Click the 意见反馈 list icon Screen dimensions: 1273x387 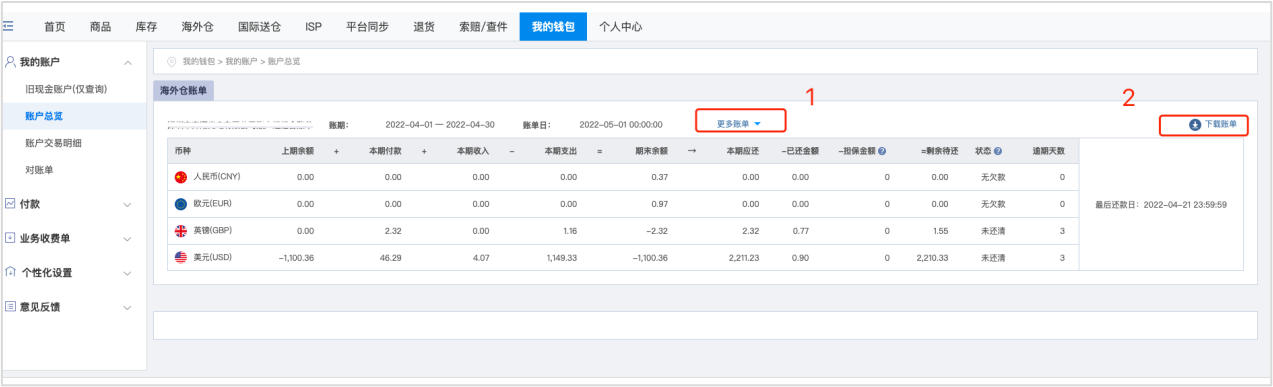[x=10, y=306]
